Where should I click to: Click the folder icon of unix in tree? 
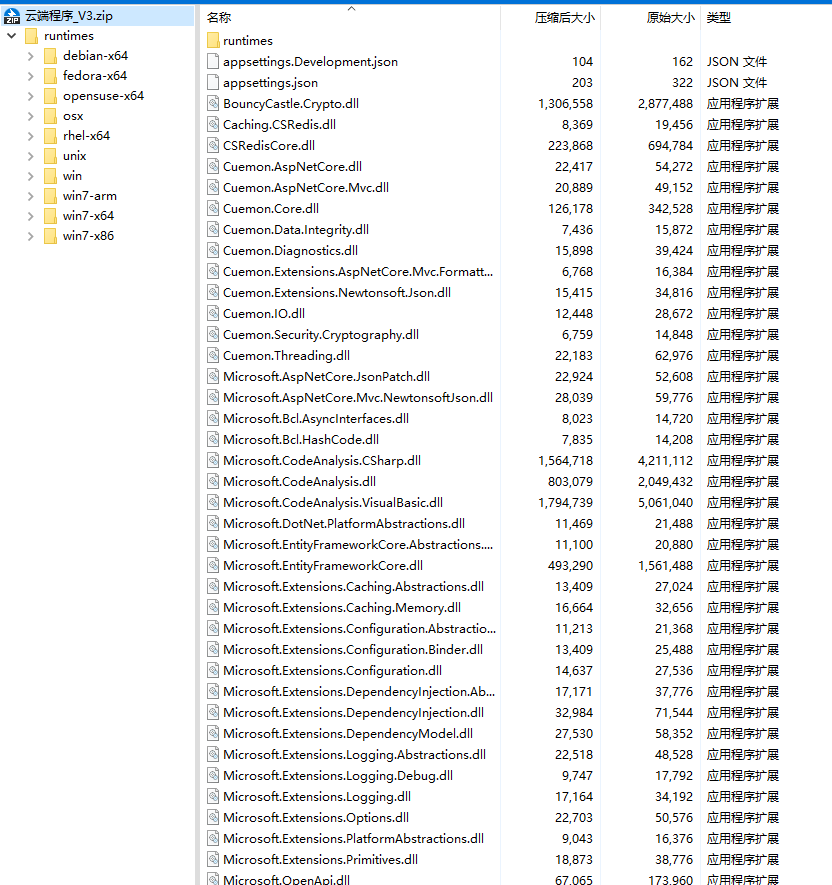coord(50,156)
